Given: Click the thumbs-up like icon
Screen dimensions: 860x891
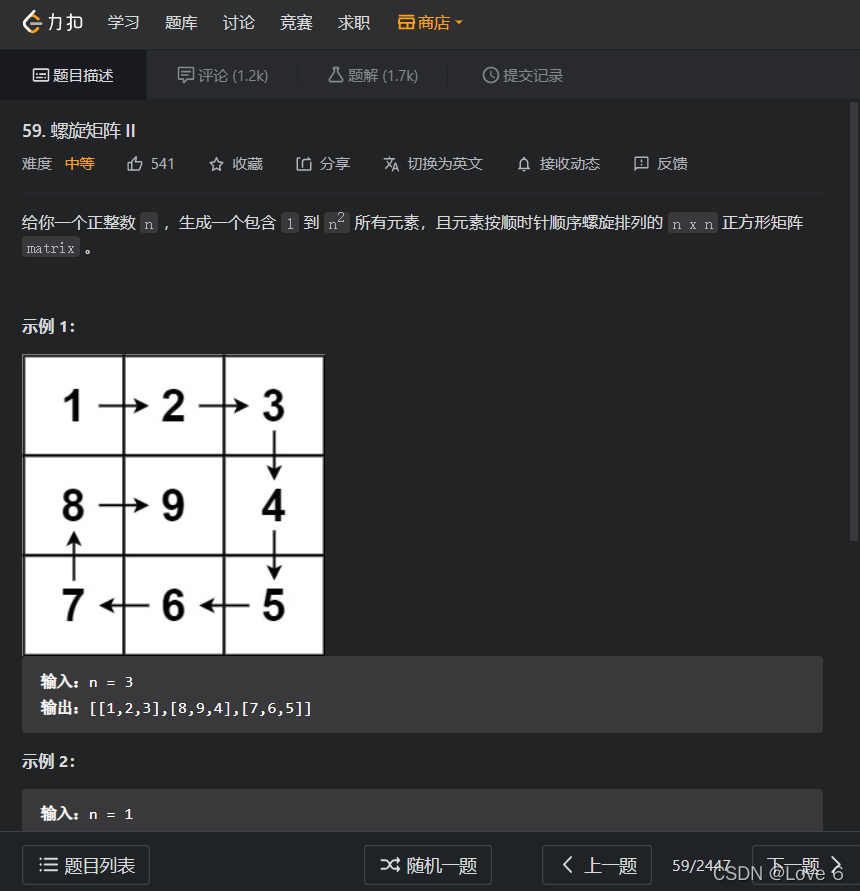Looking at the screenshot, I should coord(135,164).
